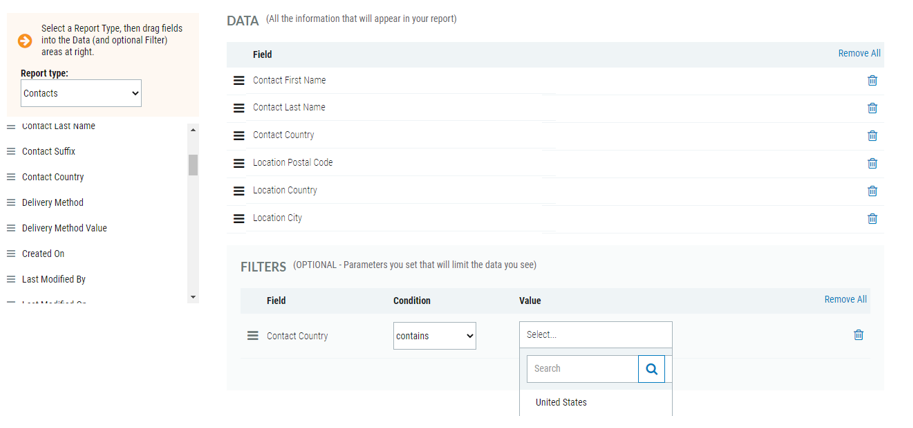The height and width of the screenshot is (428, 913).
Task: Select Contact Suffix in the field list
Action: [x=48, y=152]
